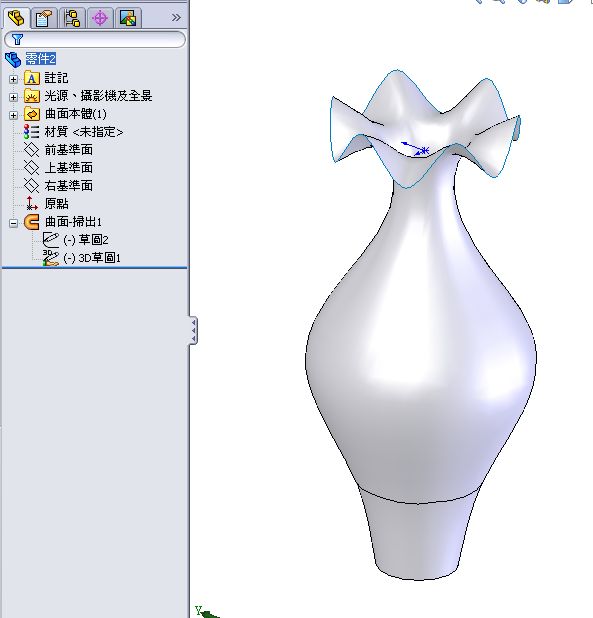Click the lights and cameras folder icon
Viewport: 593px width, 618px height.
click(32, 96)
